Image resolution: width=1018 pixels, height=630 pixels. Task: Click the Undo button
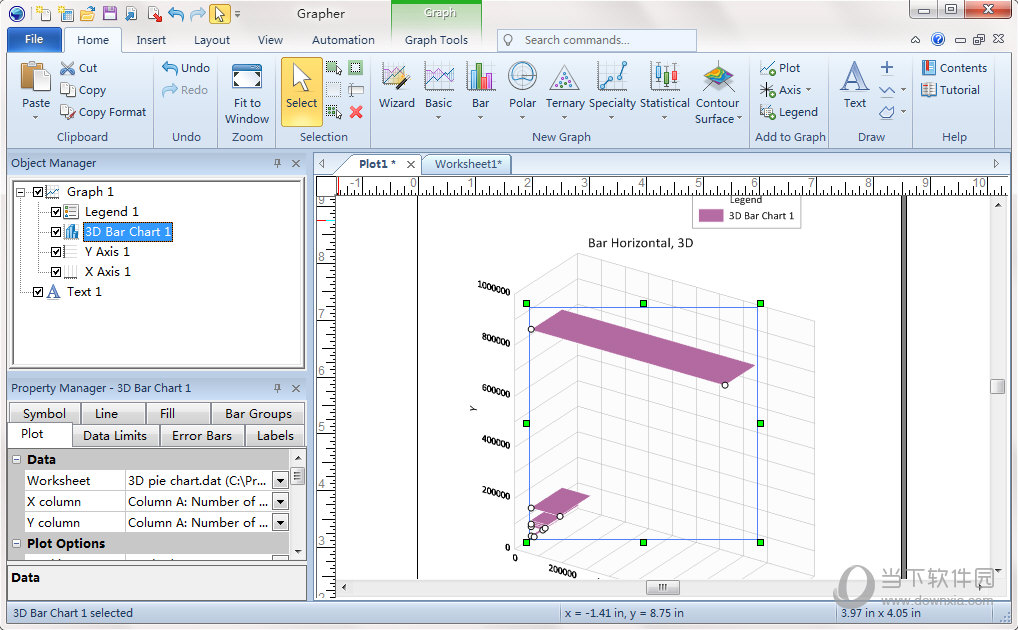click(x=186, y=68)
